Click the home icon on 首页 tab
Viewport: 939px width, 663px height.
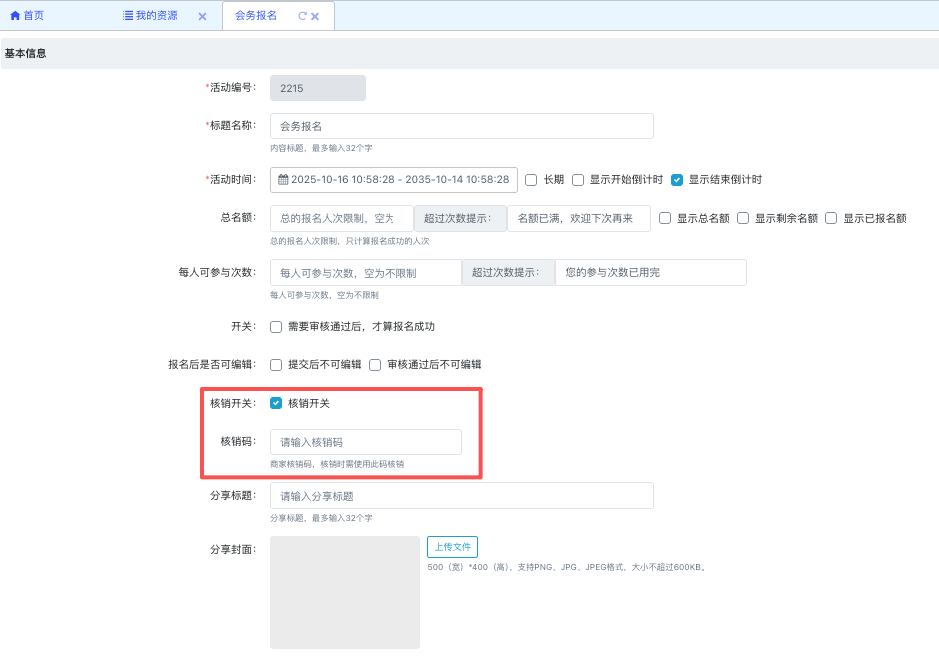15,16
